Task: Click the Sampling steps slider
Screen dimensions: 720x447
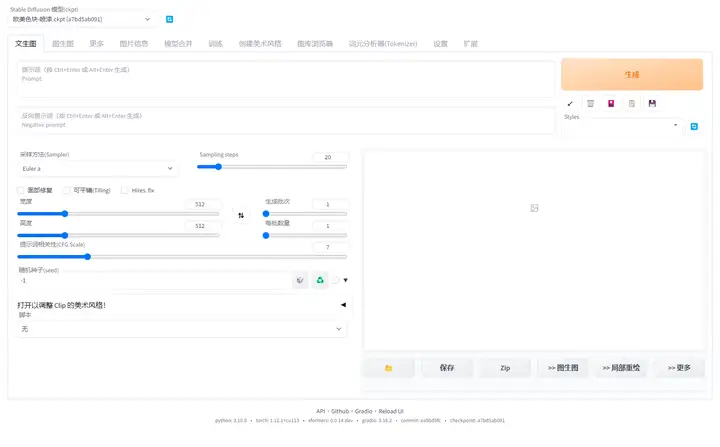Action: [273, 167]
